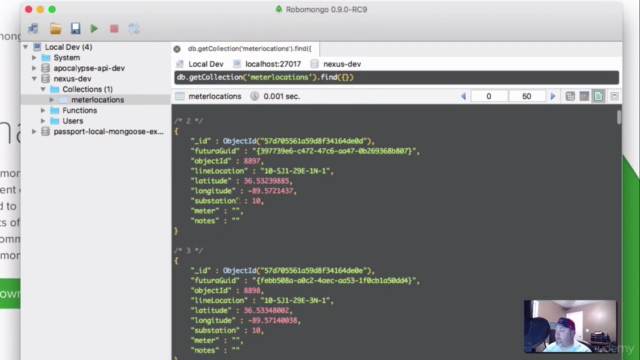
Task: Click the nexus-dev database label in the query bar
Action: (x=342, y=64)
